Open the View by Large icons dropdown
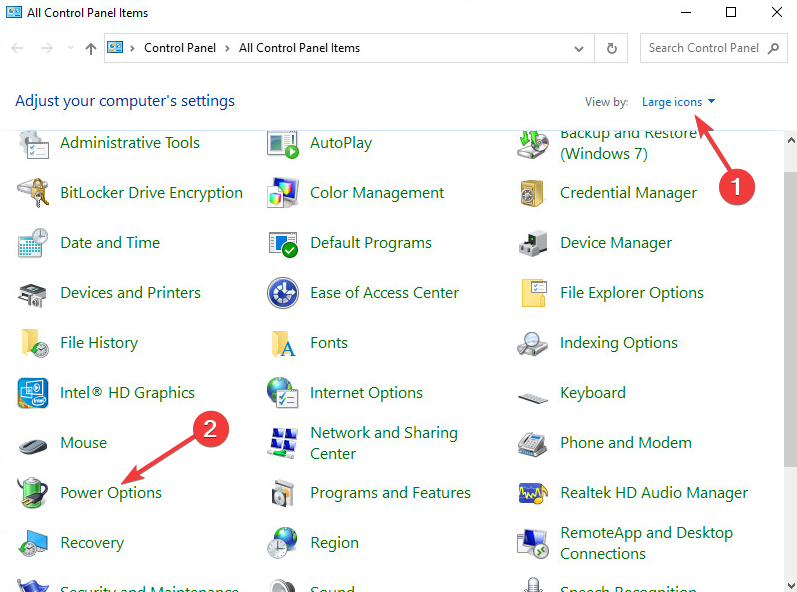The image size is (797, 592). 679,102
